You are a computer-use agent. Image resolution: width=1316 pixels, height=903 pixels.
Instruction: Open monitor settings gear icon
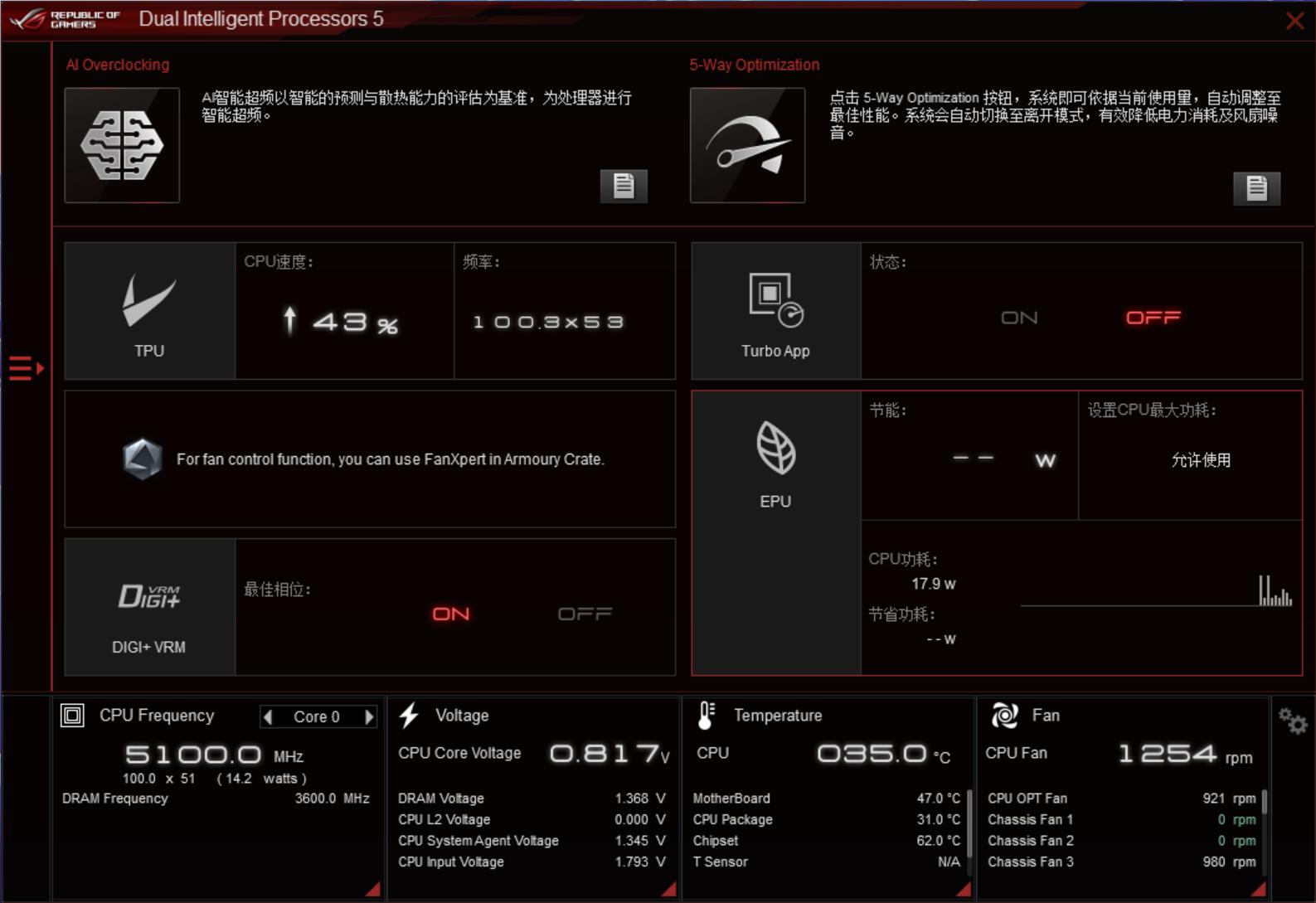(1292, 721)
